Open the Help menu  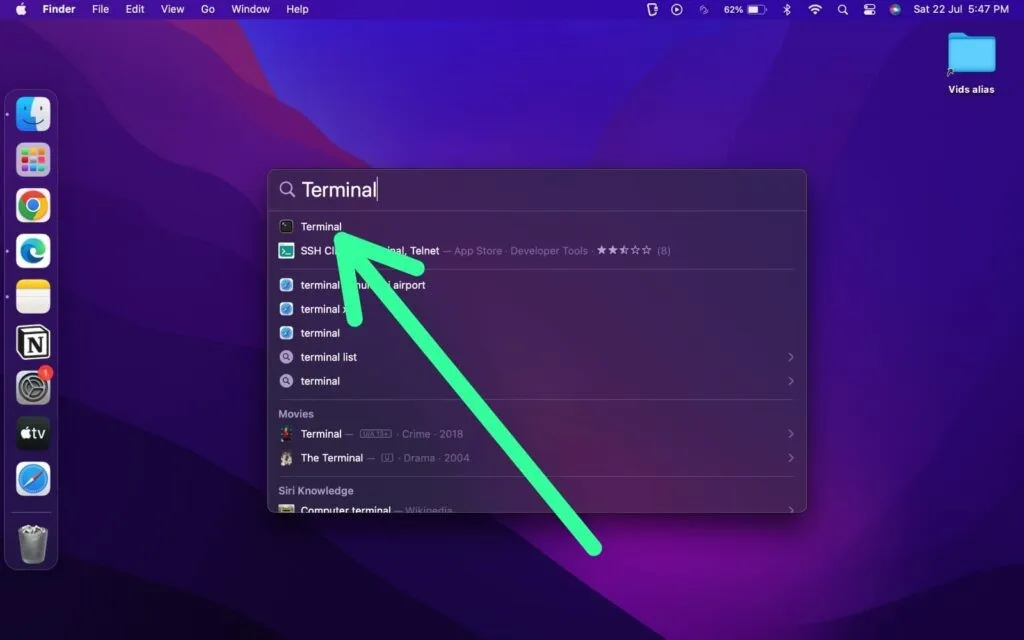pos(297,9)
